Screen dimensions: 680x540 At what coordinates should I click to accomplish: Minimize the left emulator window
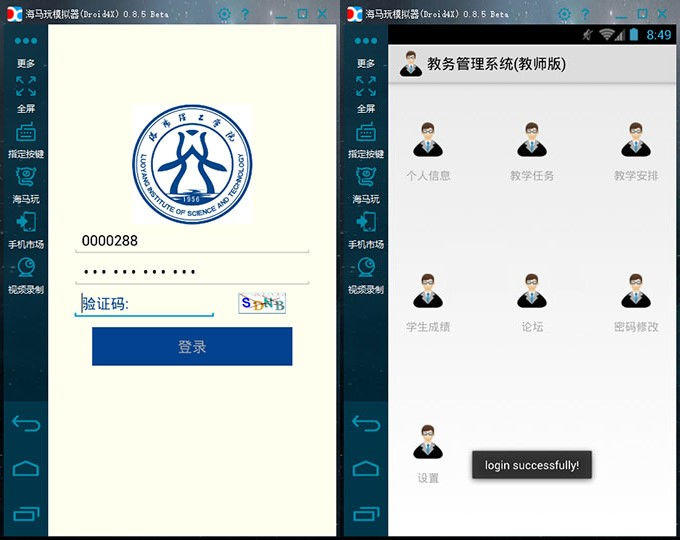coord(281,16)
